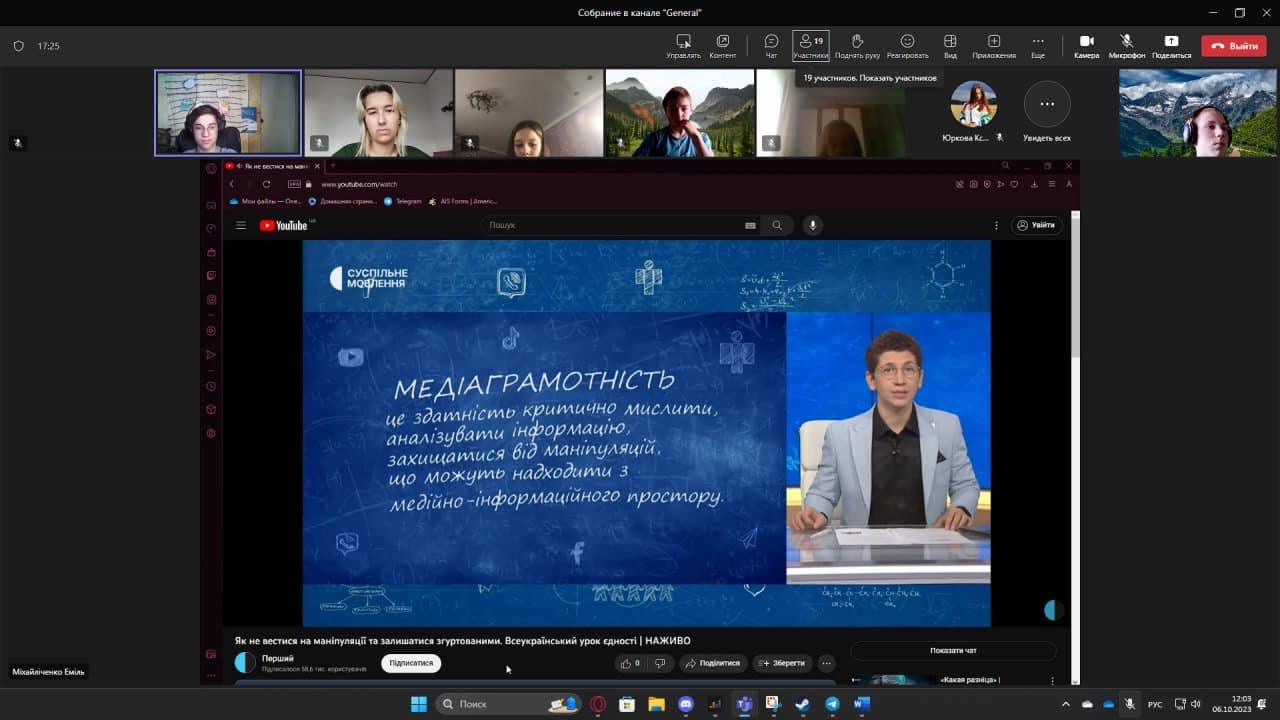The width and height of the screenshot is (1280, 720).
Task: Click the YouTube search magnifier button
Action: [x=777, y=225]
